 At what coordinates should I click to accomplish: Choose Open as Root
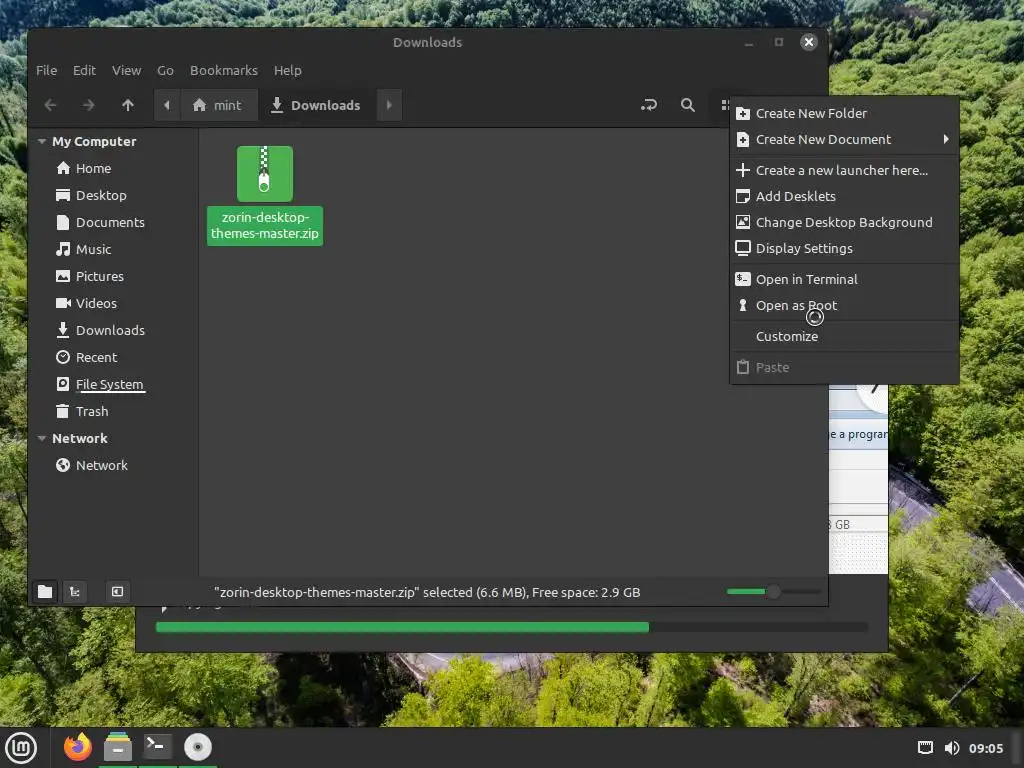point(844,306)
